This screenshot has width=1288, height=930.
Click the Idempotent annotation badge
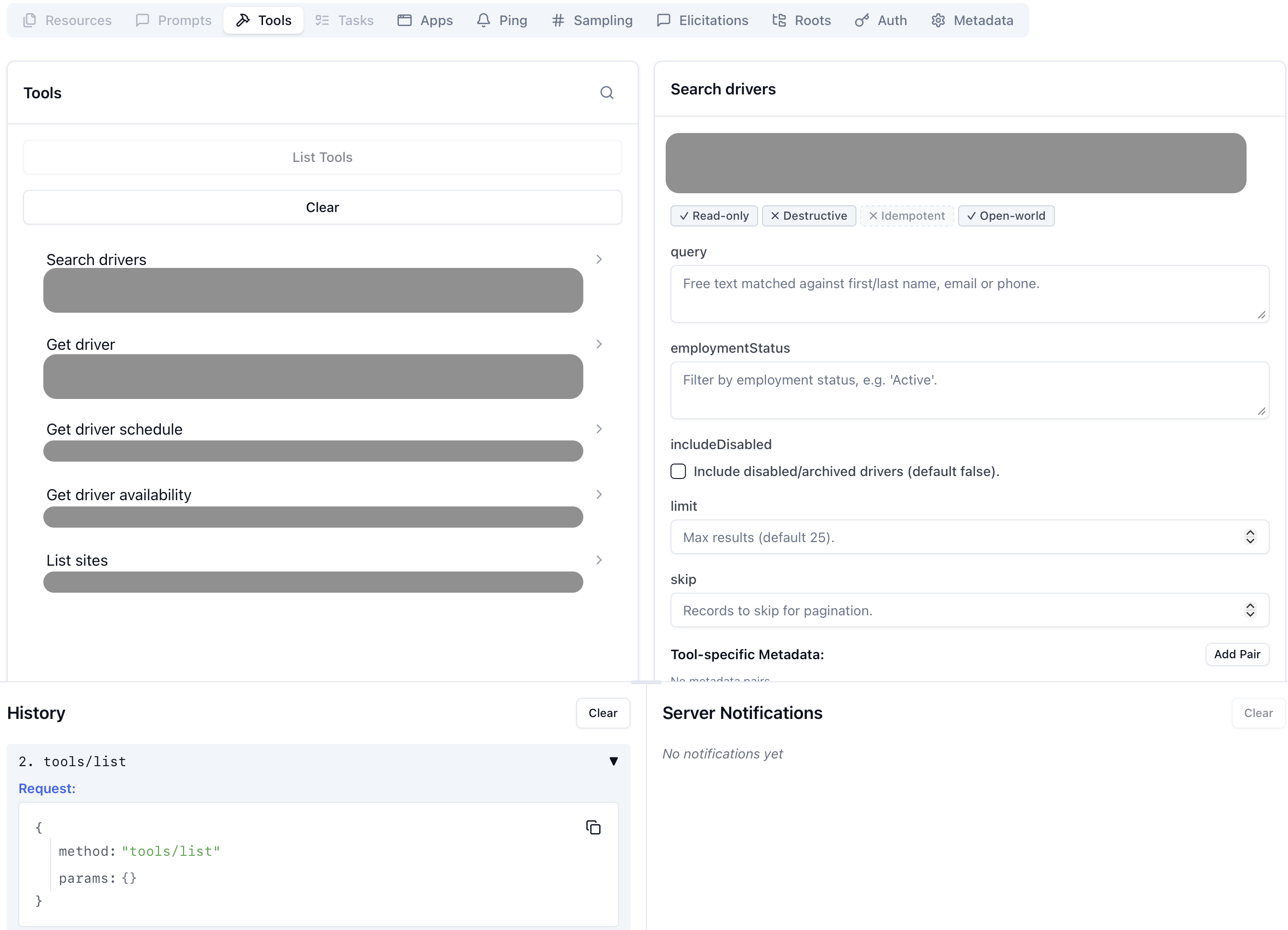point(907,216)
